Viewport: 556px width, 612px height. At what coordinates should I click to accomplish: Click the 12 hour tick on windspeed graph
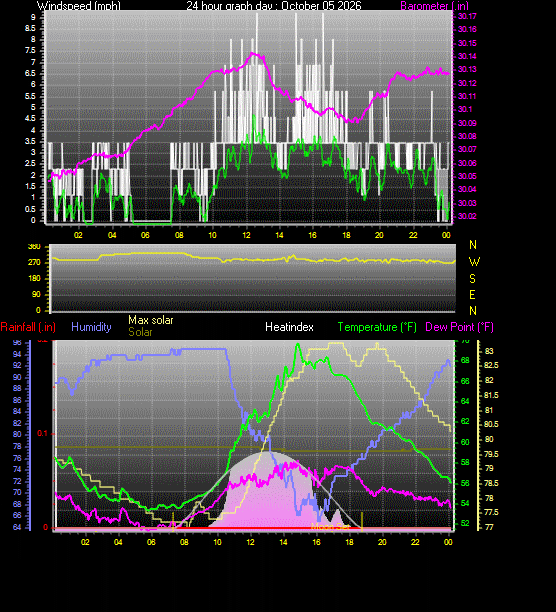[x=246, y=235]
